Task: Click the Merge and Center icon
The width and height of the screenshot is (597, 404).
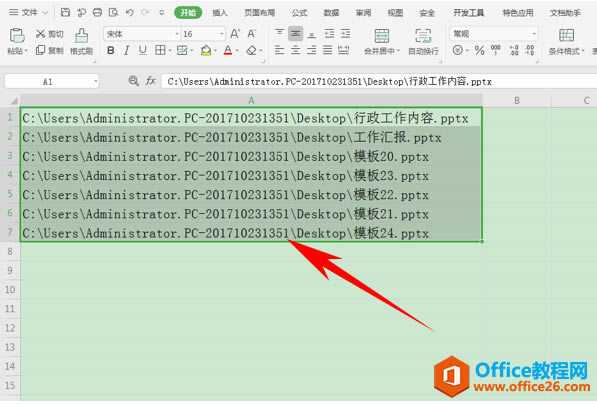Action: pyautogui.click(x=382, y=36)
